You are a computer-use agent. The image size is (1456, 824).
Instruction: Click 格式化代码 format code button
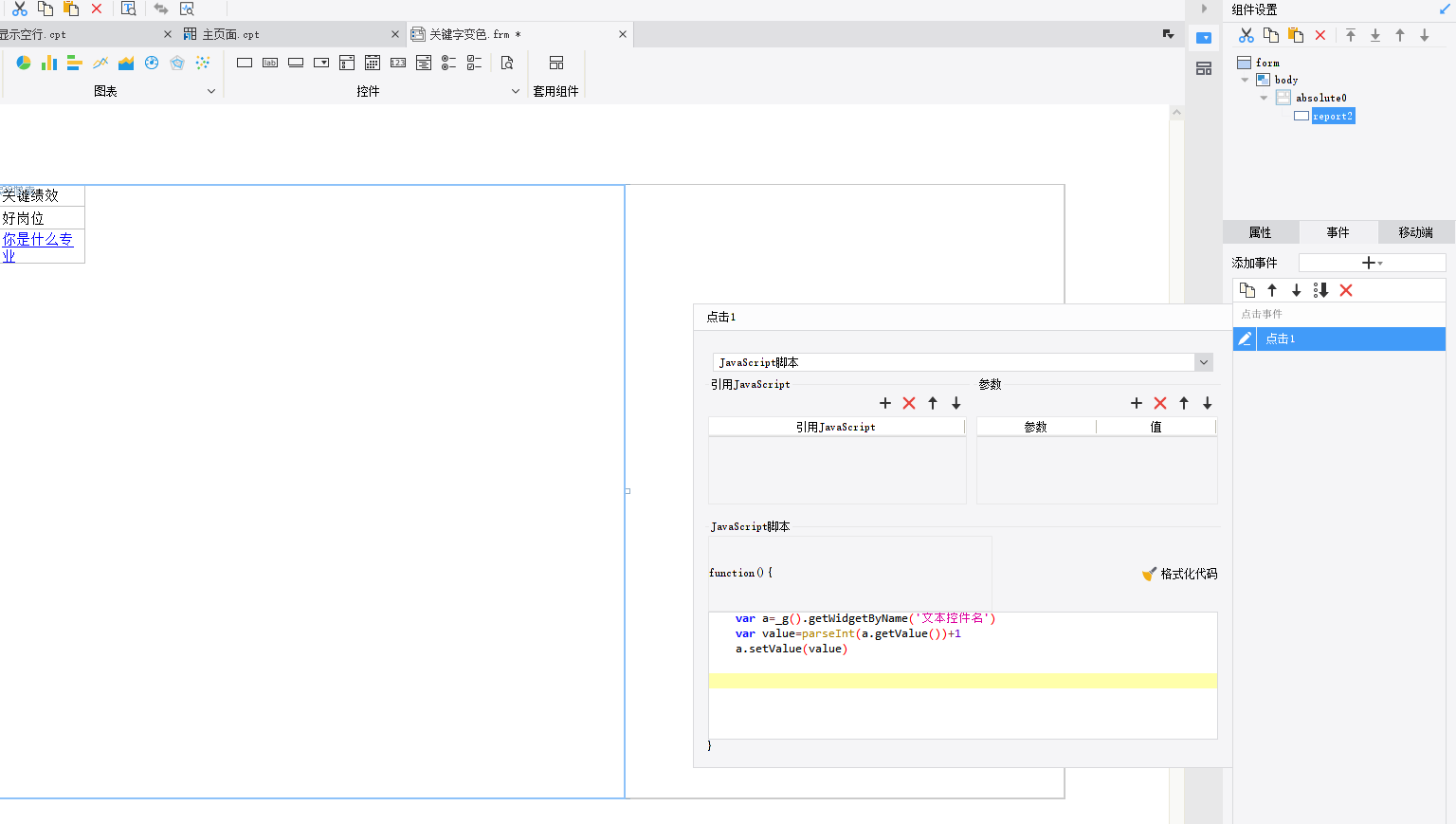click(x=1180, y=574)
